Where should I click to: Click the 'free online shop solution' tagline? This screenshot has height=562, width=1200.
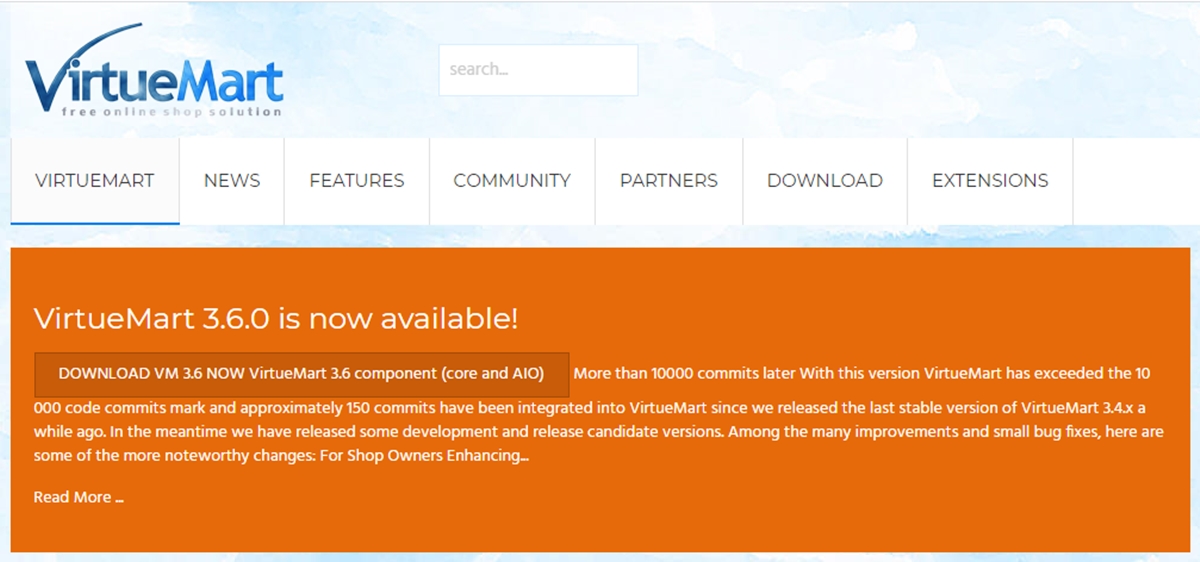coord(172,112)
